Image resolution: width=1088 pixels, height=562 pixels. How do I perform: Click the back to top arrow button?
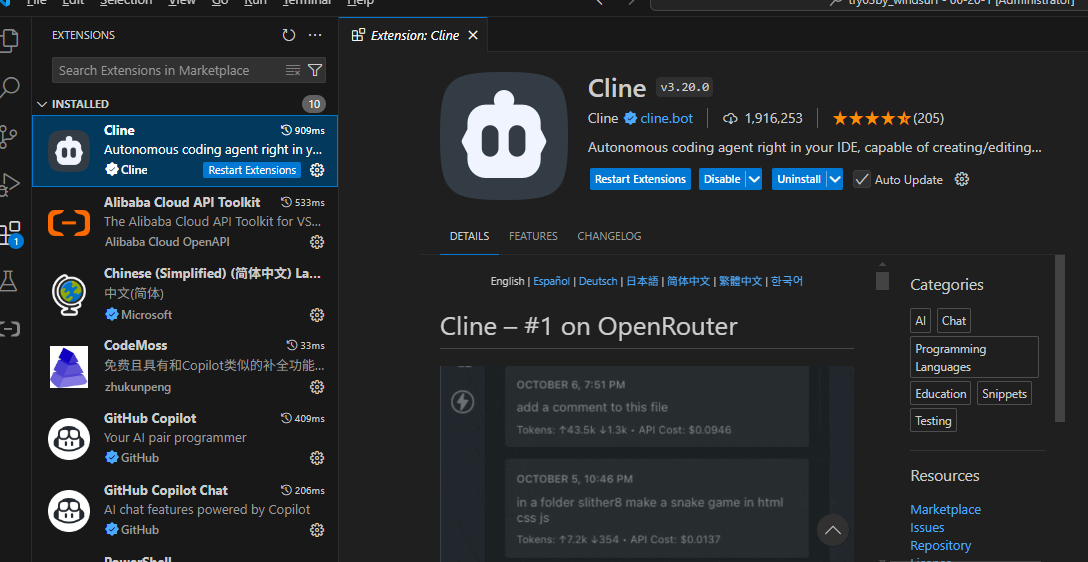click(833, 531)
